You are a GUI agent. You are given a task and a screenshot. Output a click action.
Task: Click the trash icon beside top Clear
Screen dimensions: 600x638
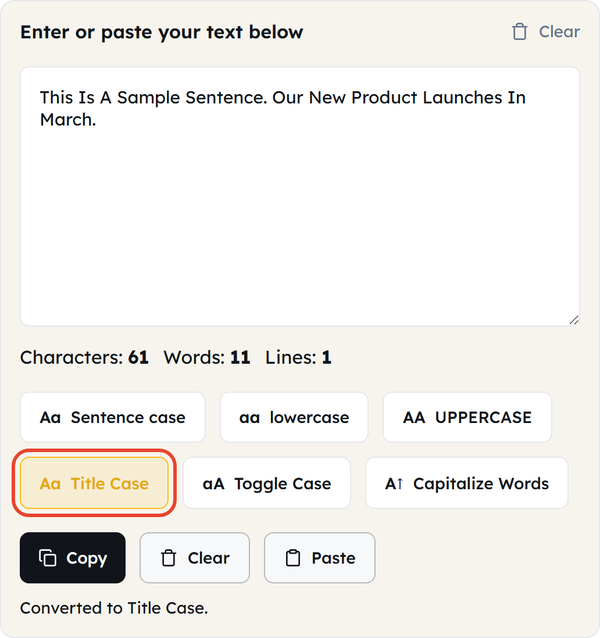tap(519, 32)
